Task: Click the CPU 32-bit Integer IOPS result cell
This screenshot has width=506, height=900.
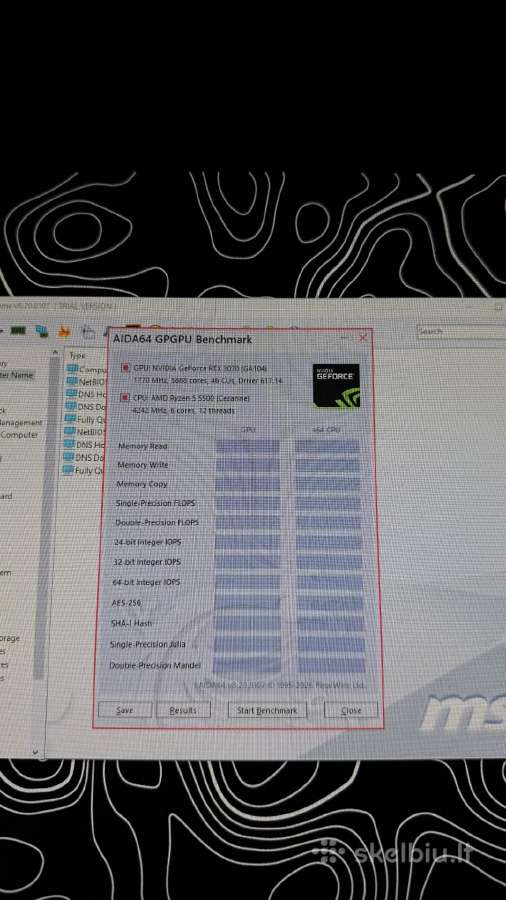Action: pos(329,562)
